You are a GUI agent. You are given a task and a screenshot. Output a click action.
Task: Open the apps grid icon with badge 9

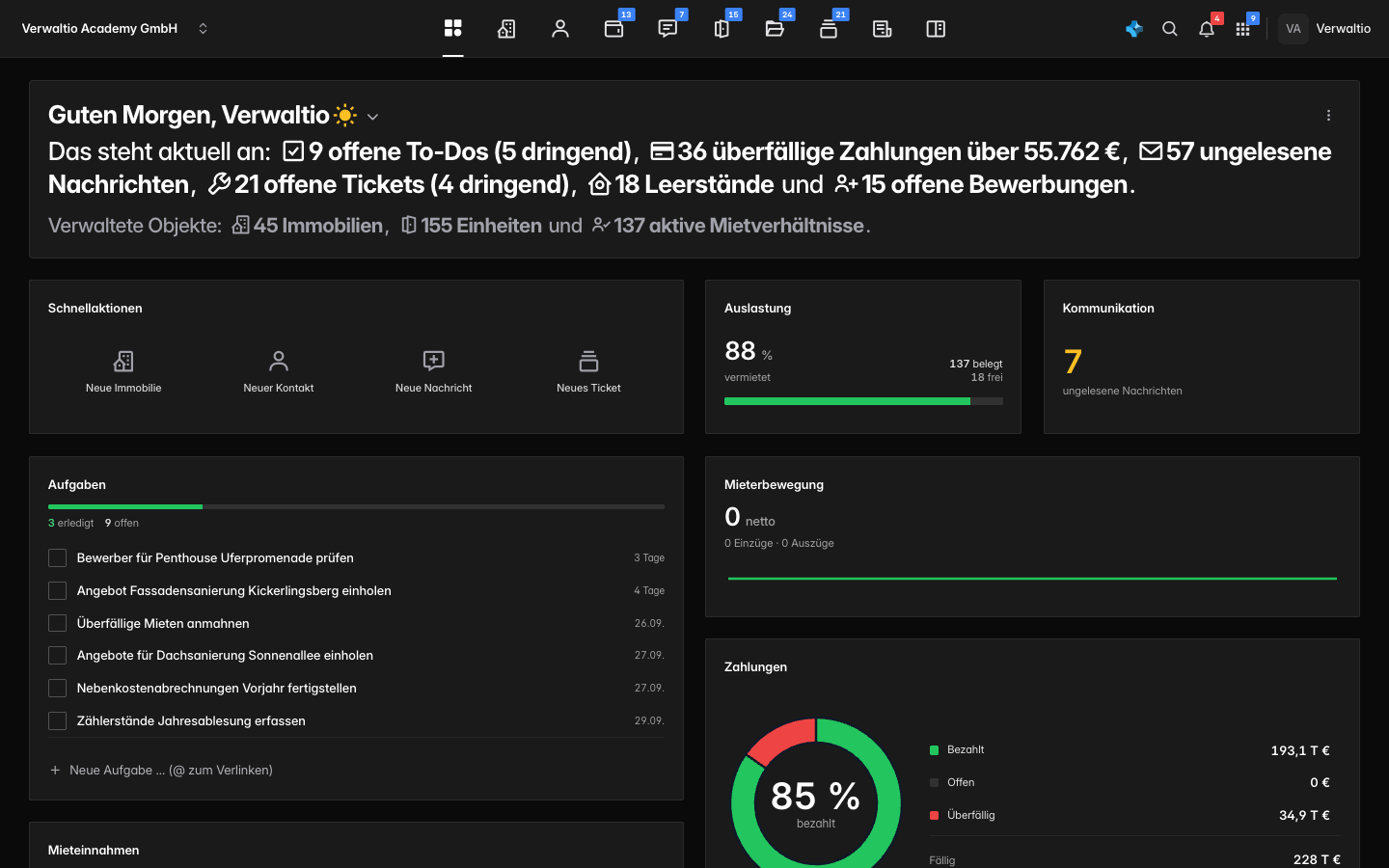click(1242, 29)
